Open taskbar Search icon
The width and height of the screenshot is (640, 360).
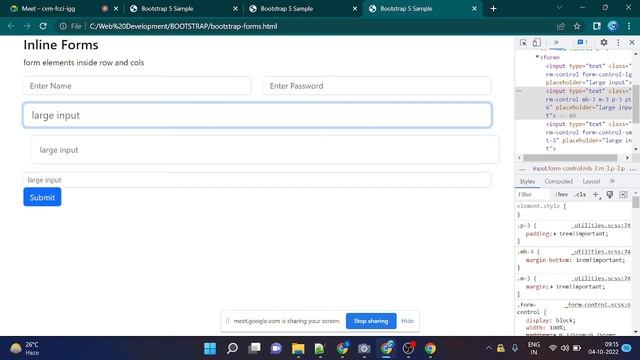tap(232, 348)
